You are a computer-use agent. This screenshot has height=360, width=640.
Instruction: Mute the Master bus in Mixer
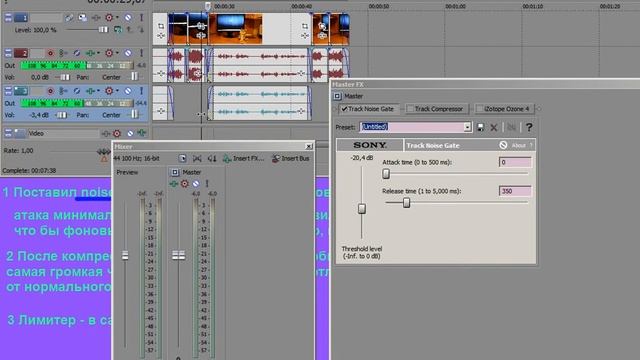tap(196, 184)
